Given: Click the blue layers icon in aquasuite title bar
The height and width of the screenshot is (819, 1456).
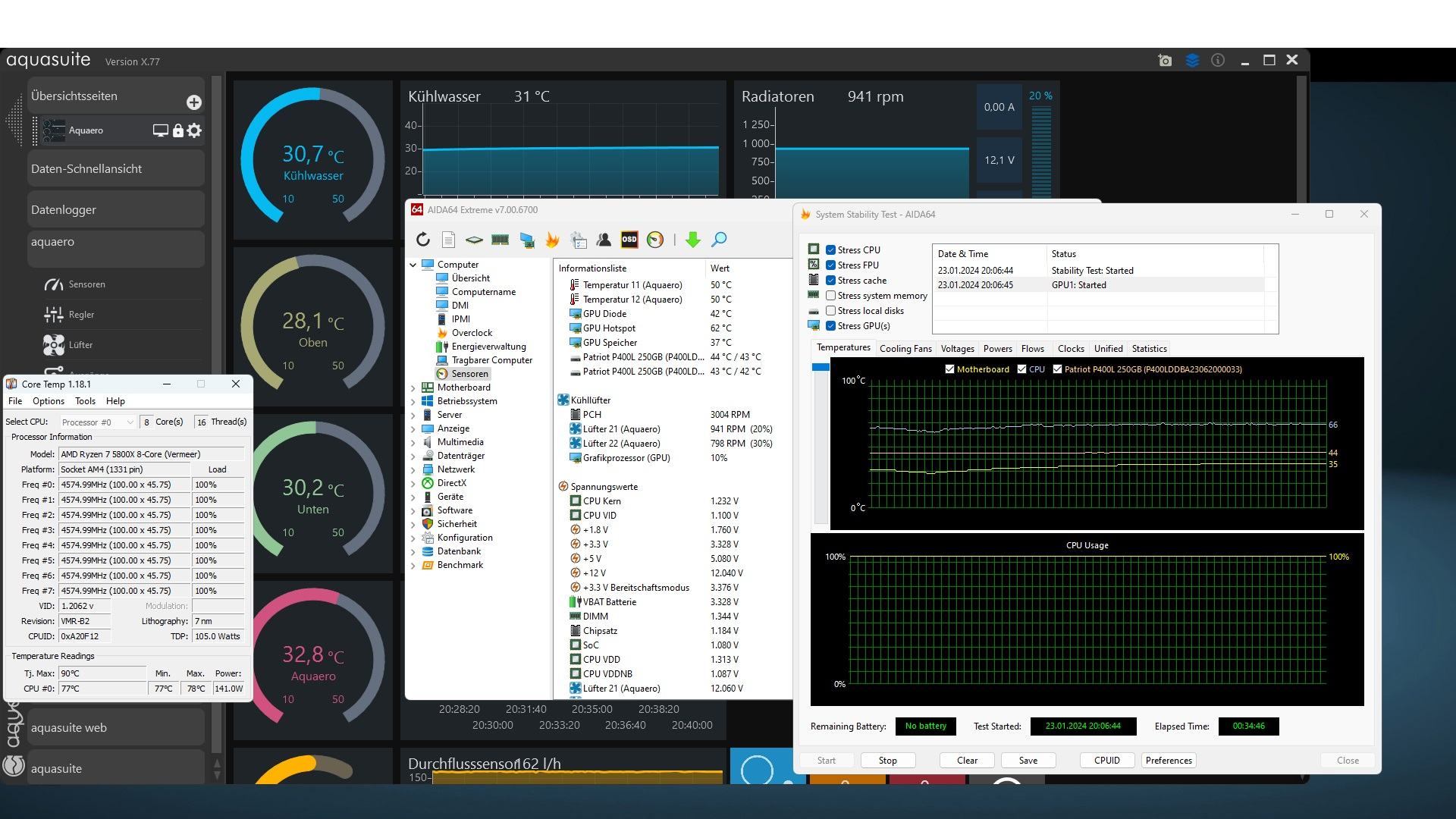Looking at the screenshot, I should click(1192, 61).
